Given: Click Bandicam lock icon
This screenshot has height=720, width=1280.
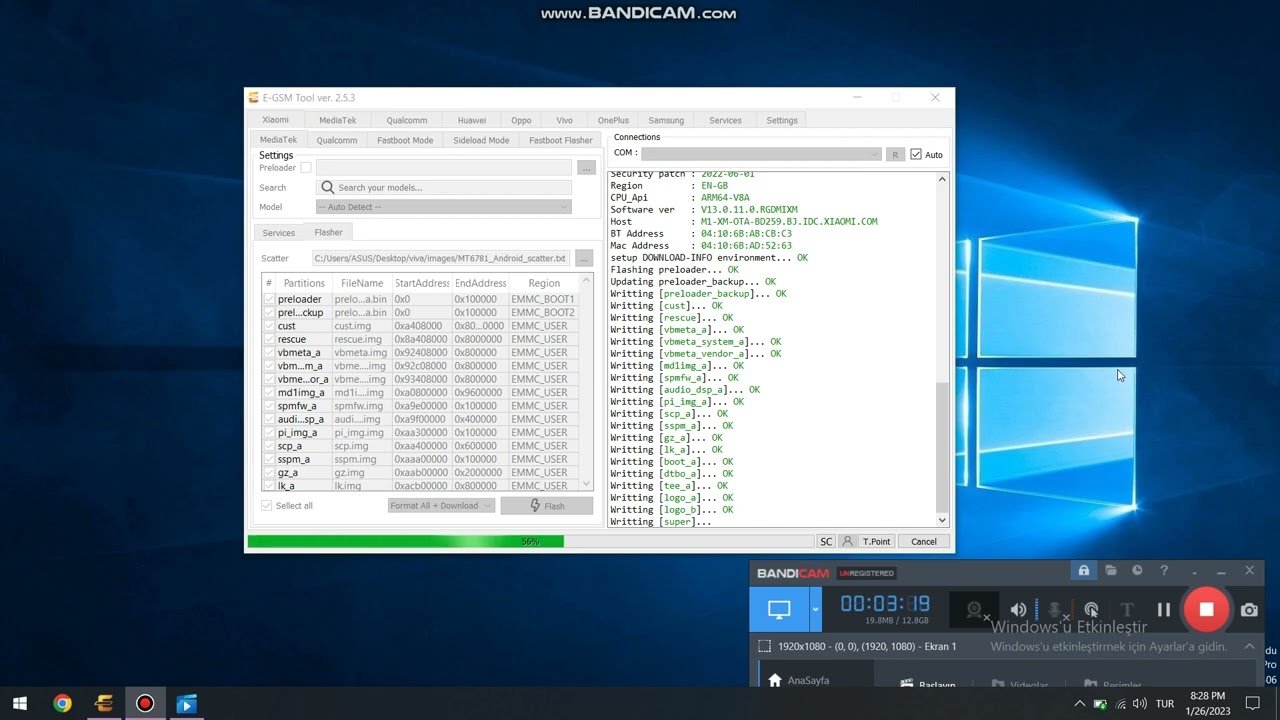Looking at the screenshot, I should (x=1083, y=571).
